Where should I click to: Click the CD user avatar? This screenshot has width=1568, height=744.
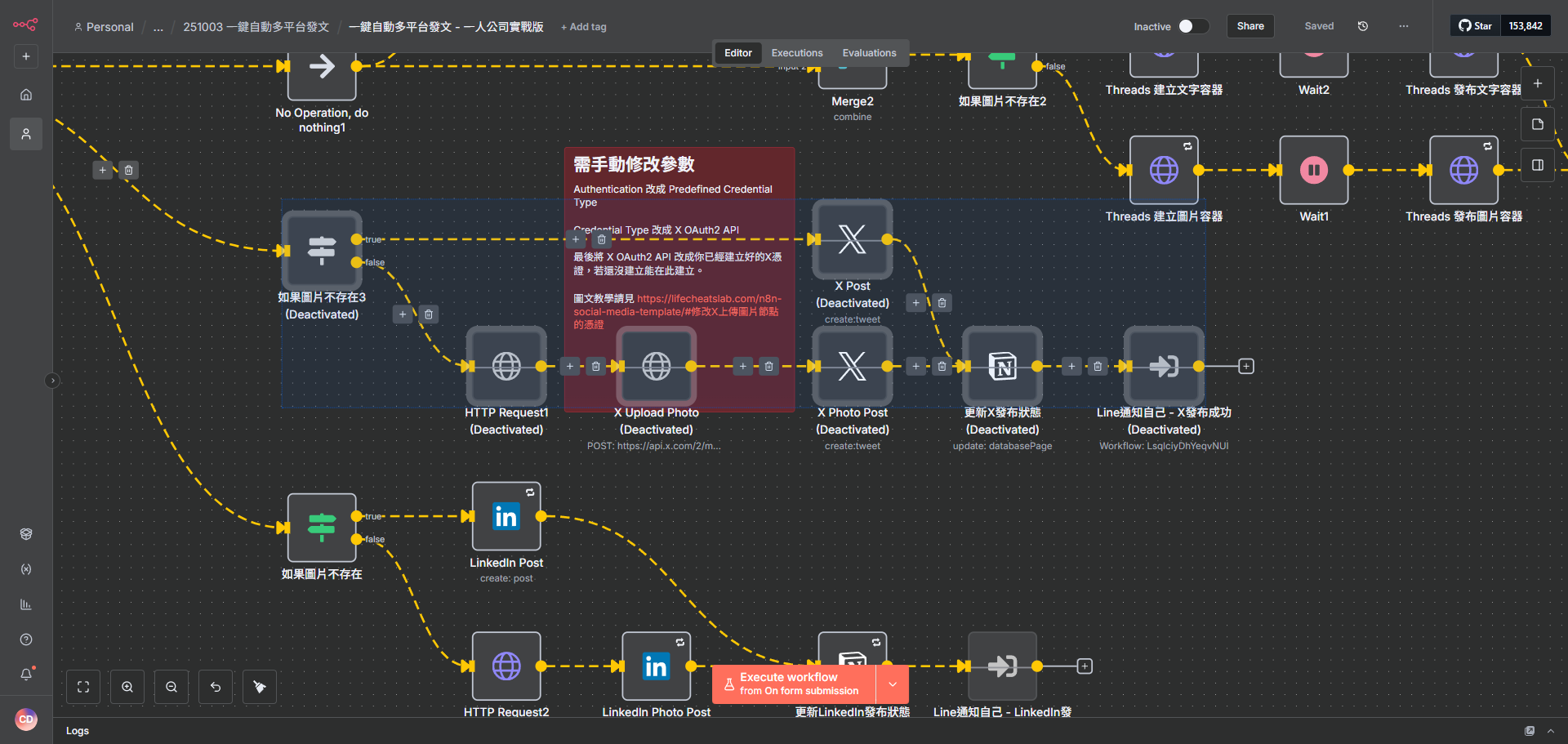tap(25, 719)
